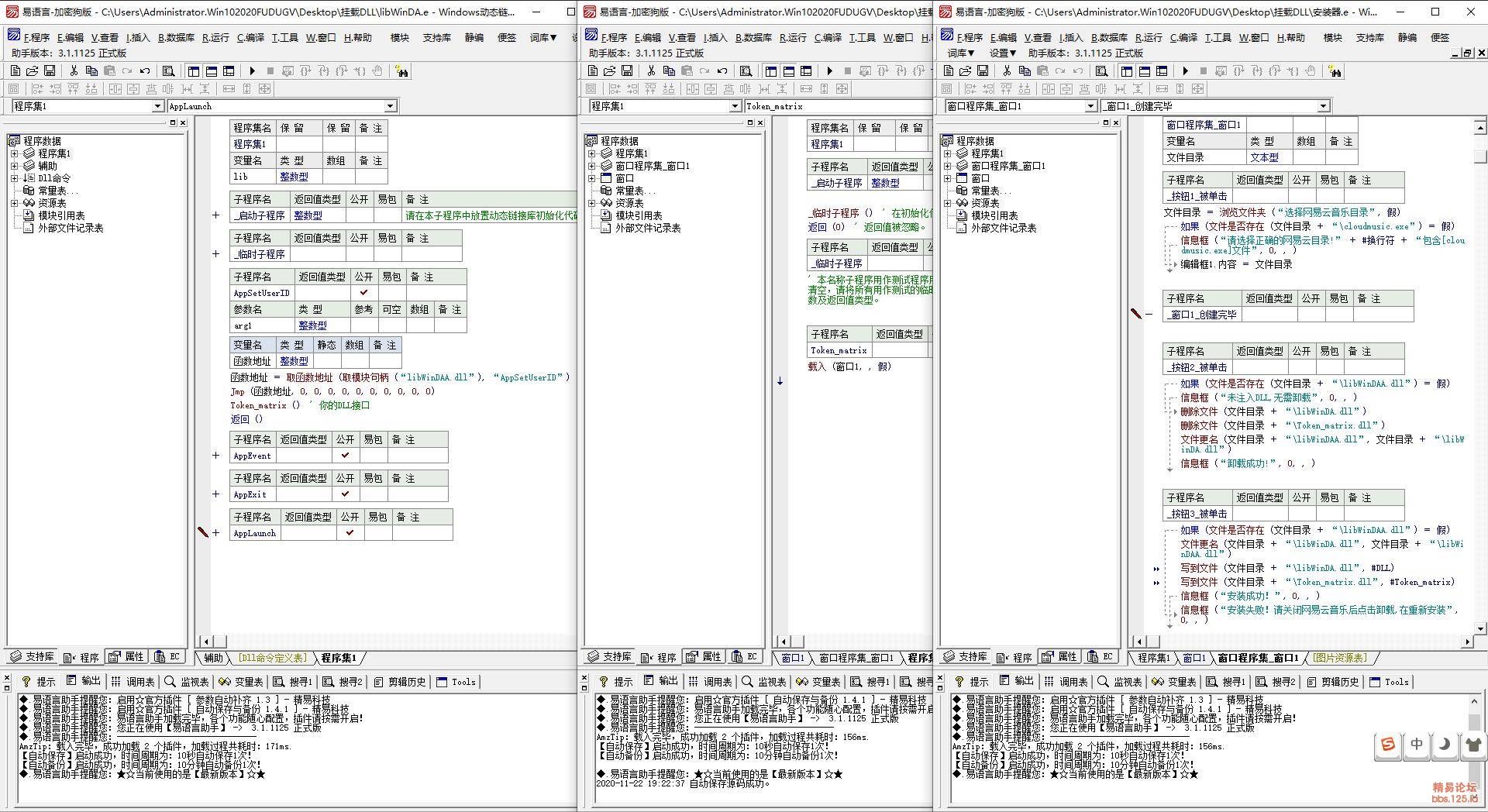Expand 窗口程序集_窗口1 node in right window tree

click(947, 166)
